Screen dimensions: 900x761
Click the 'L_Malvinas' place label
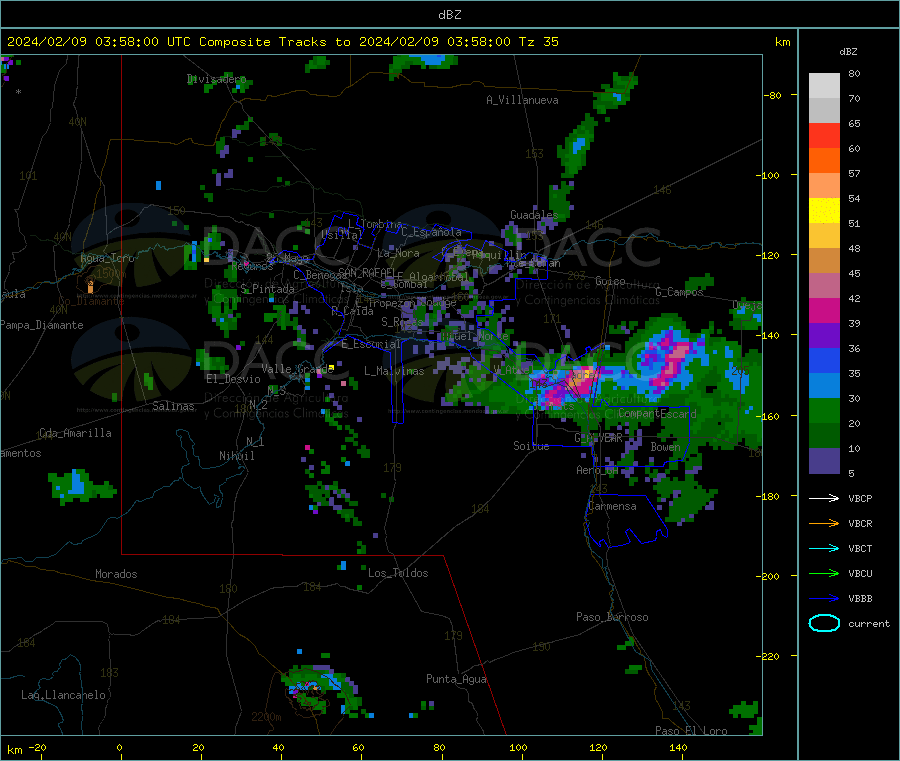(x=394, y=371)
